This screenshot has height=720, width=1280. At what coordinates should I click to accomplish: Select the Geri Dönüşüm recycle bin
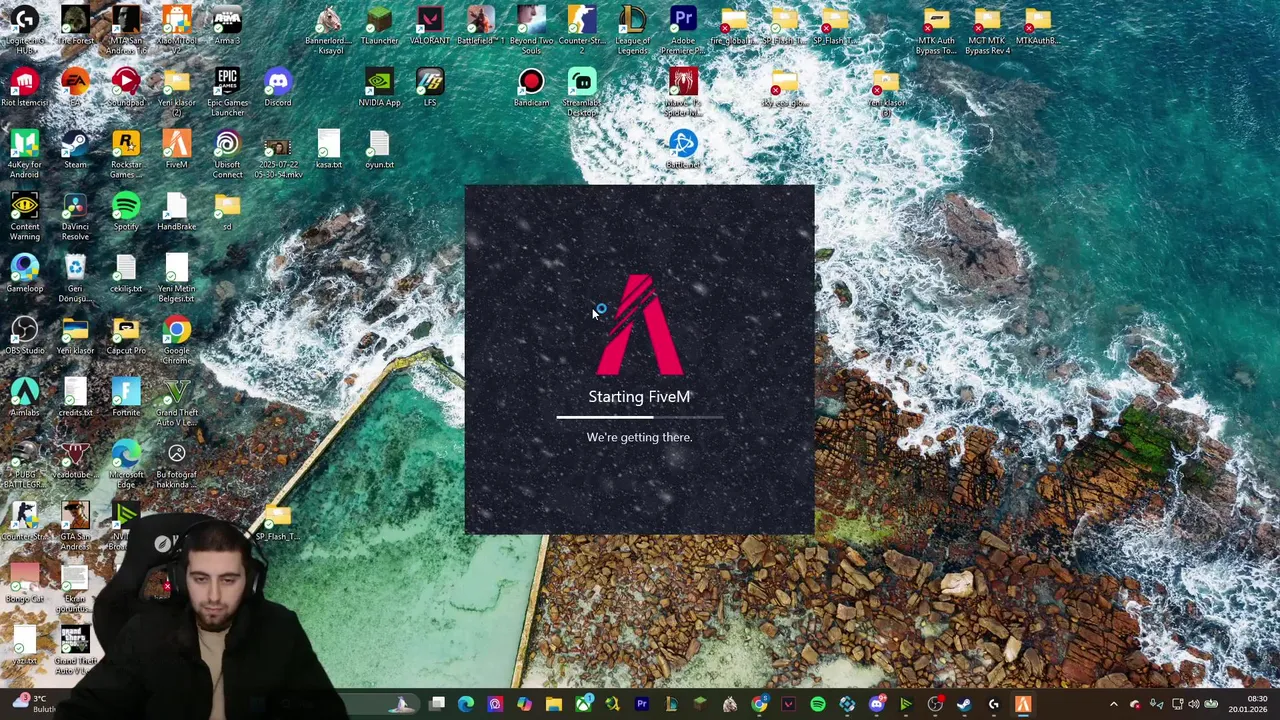click(x=75, y=276)
